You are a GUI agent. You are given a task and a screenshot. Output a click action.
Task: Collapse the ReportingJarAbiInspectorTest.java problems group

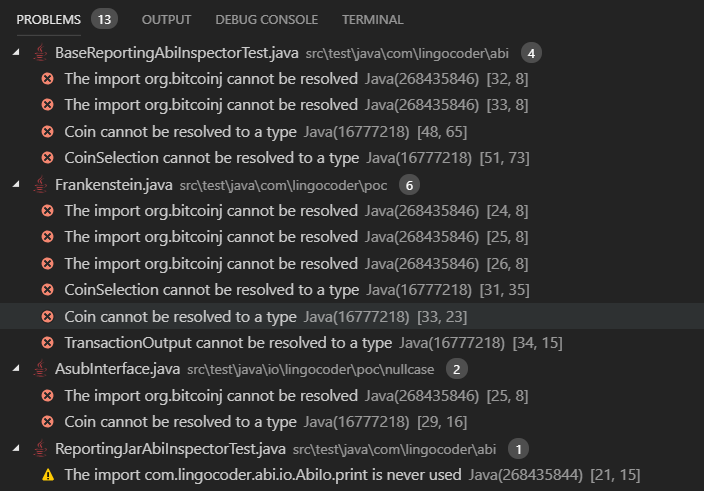click(x=16, y=448)
